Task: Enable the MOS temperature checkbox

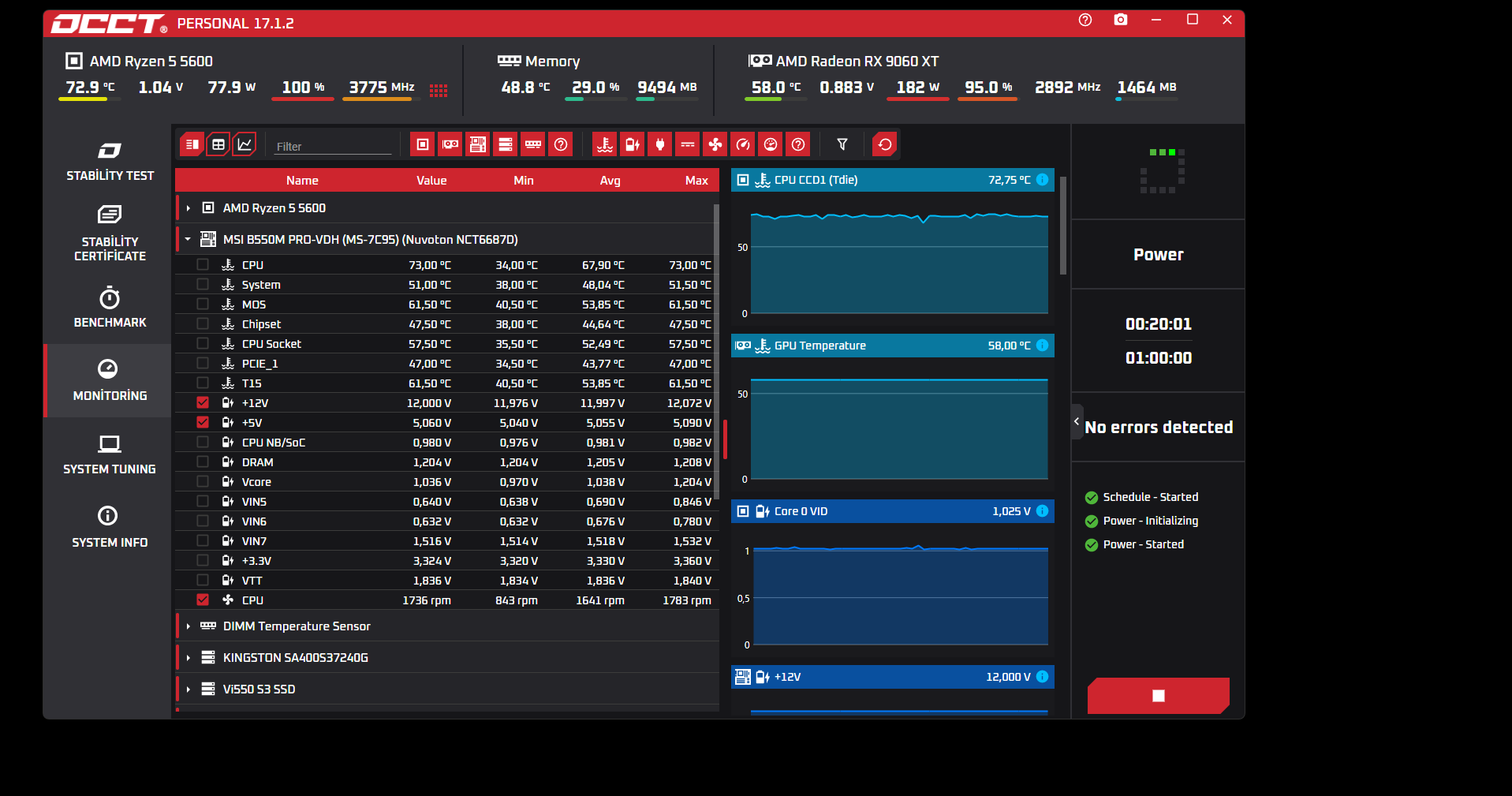Action: [x=203, y=304]
